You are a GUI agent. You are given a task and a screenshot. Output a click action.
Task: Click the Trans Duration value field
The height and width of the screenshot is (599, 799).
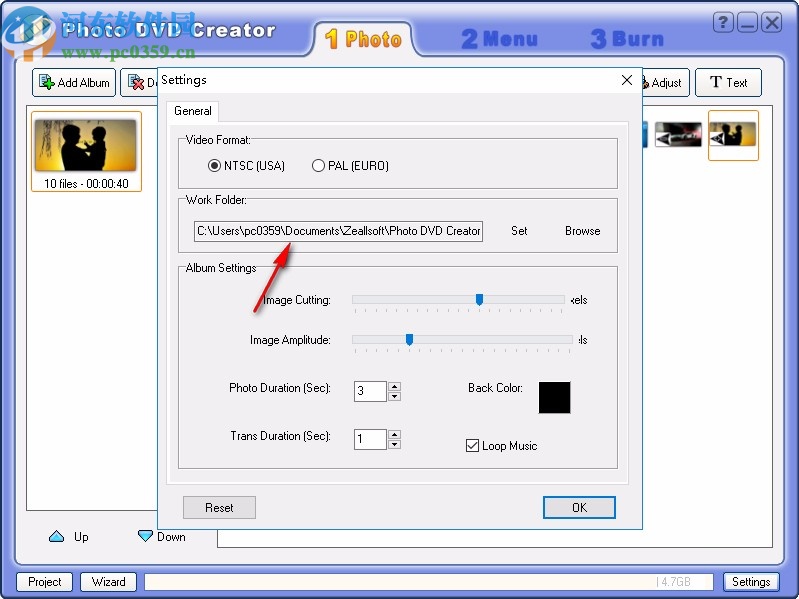[370, 439]
